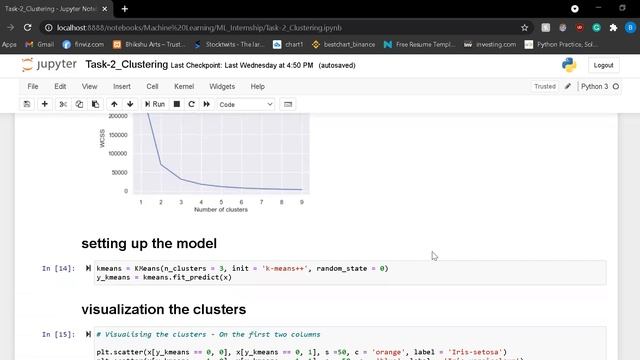This screenshot has height=360, width=640.
Task: Insert a new cell below
Action: [x=44, y=104]
